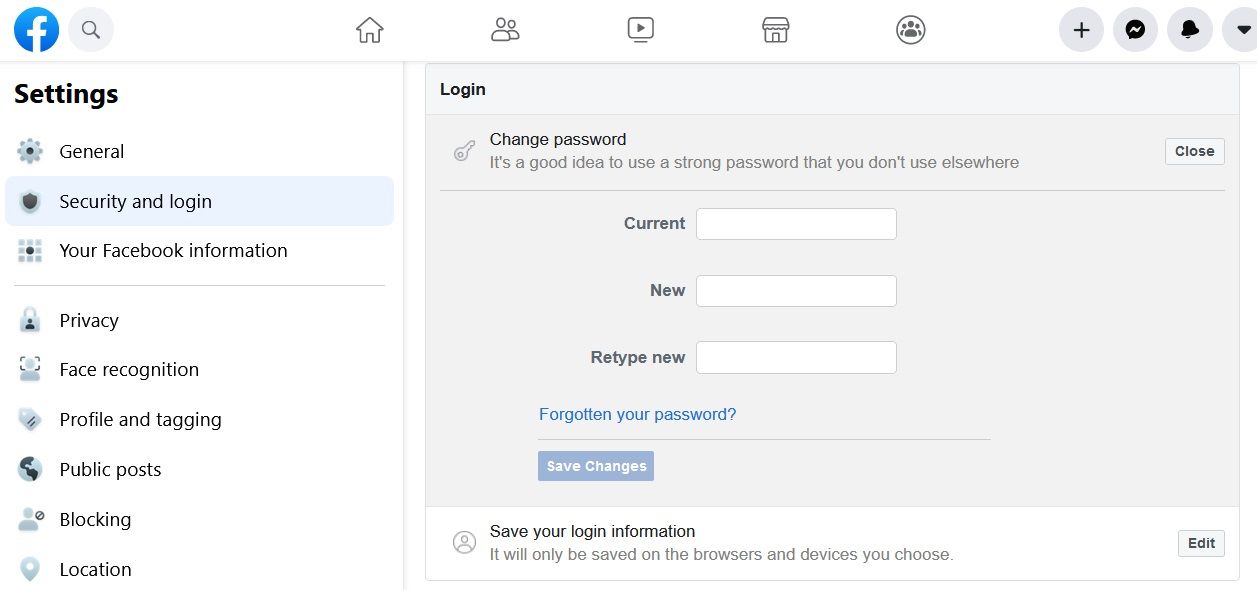
Task: Open the Marketplace storefront icon
Action: [776, 30]
